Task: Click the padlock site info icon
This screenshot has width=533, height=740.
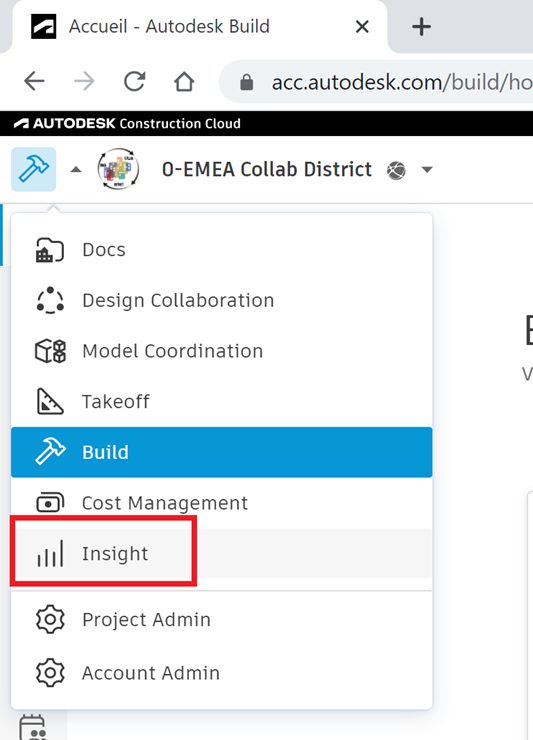Action: click(x=246, y=82)
